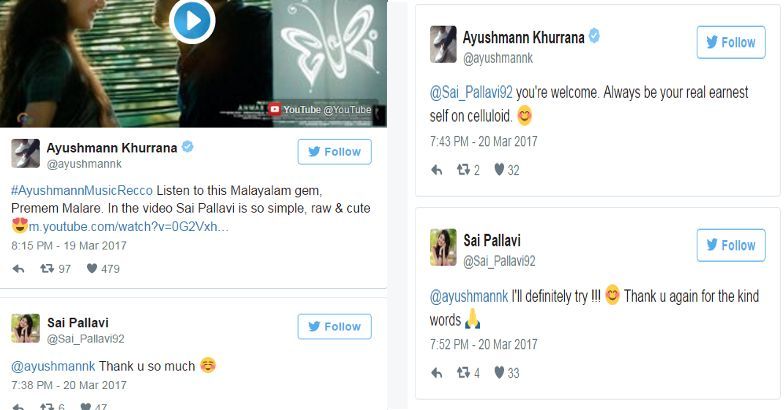Retweet Sai Pallavi's tweet with 4 retweets
Screen dimensions: 784x410
tap(464, 373)
